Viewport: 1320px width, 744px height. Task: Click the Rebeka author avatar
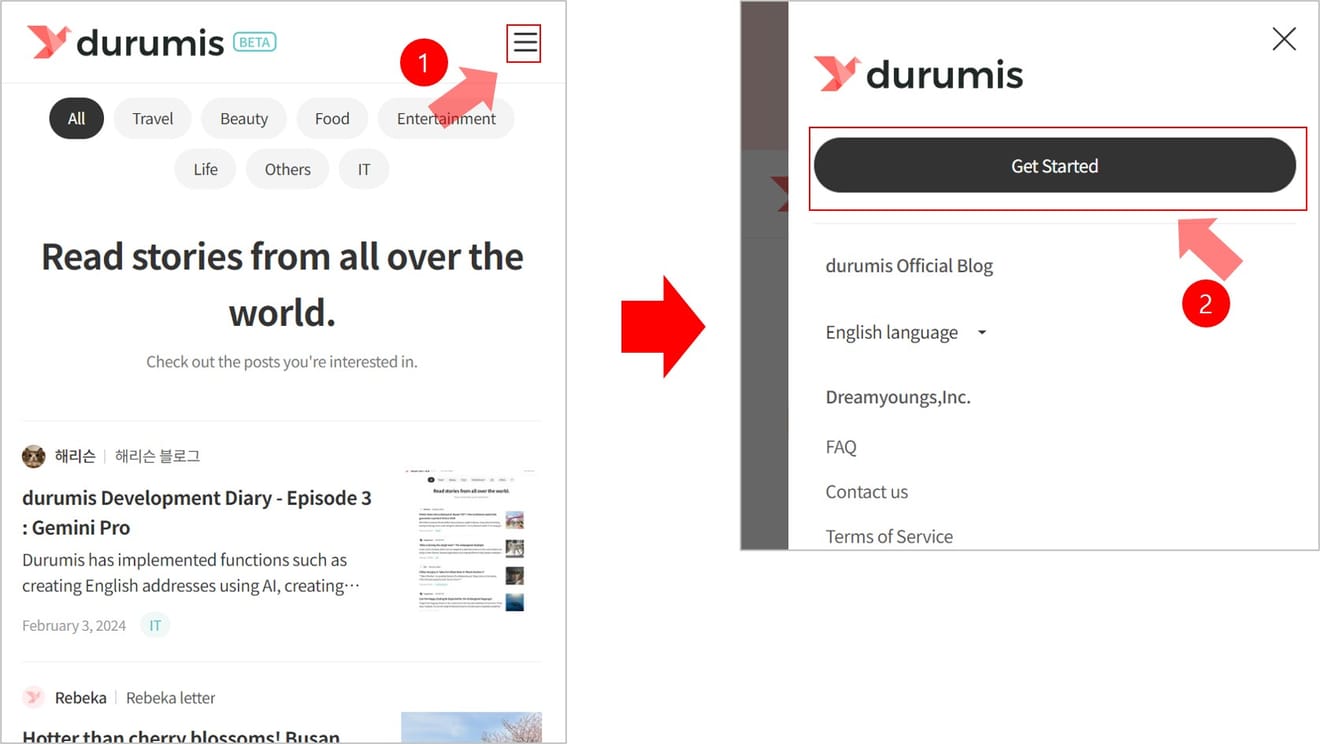pyautogui.click(x=34, y=698)
